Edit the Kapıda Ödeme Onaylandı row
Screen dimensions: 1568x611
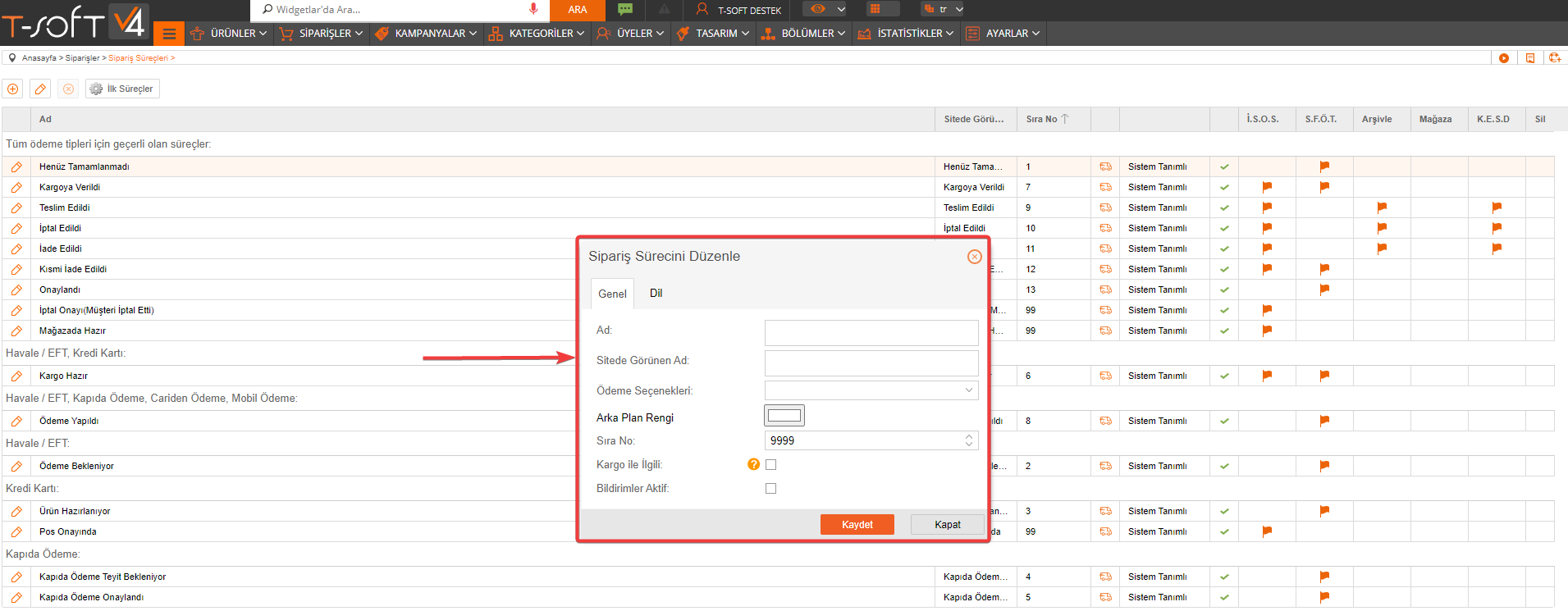[x=16, y=597]
